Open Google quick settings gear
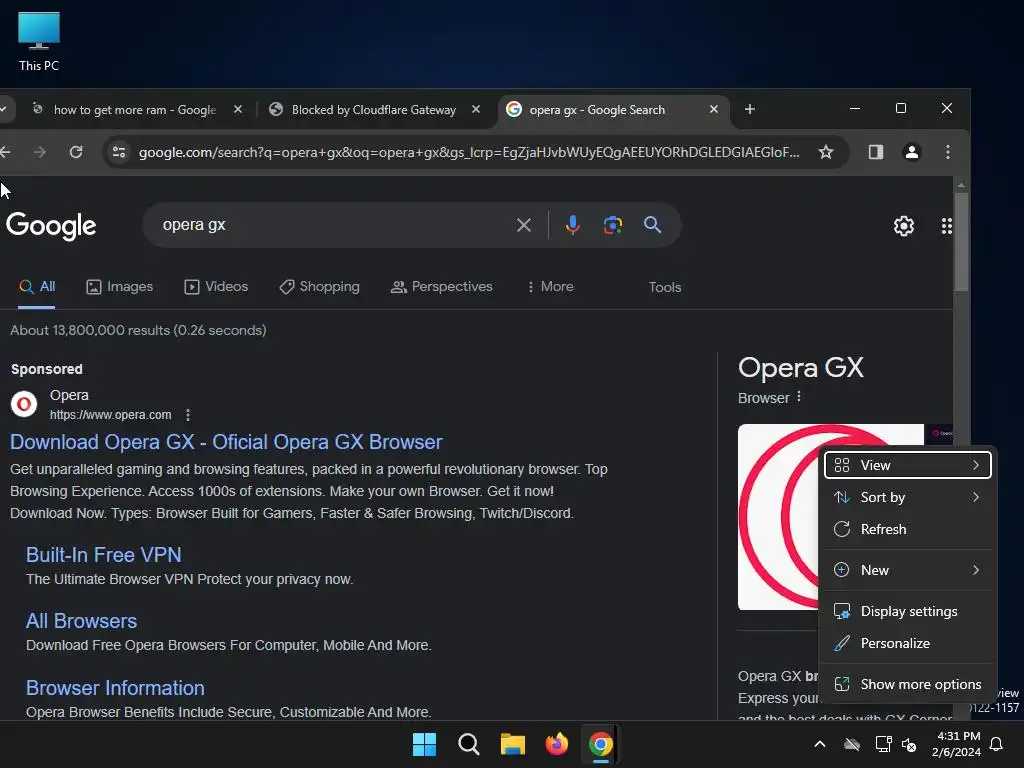The height and width of the screenshot is (768, 1024). tap(904, 226)
